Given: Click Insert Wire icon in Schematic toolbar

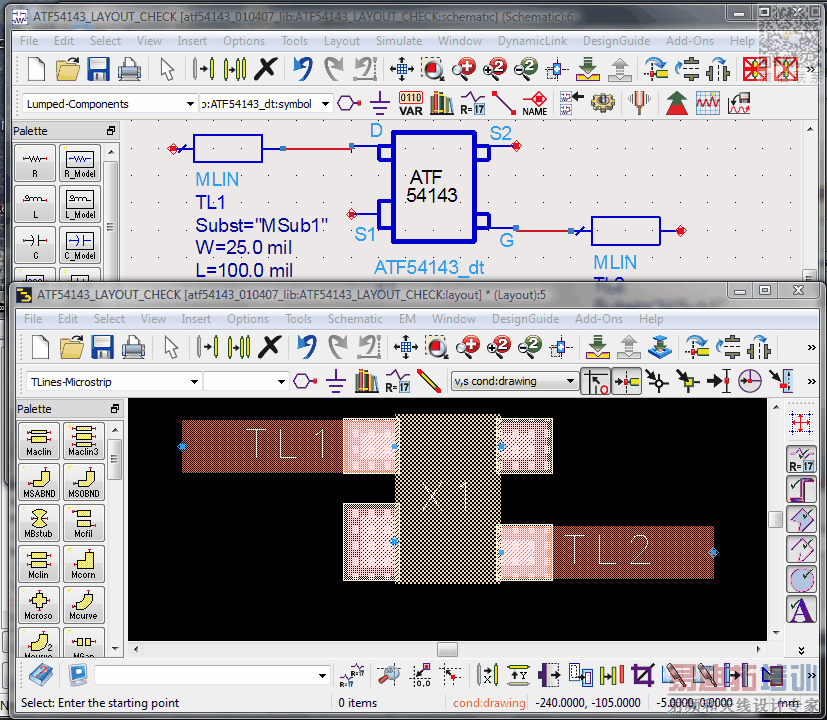Looking at the screenshot, I should (504, 103).
